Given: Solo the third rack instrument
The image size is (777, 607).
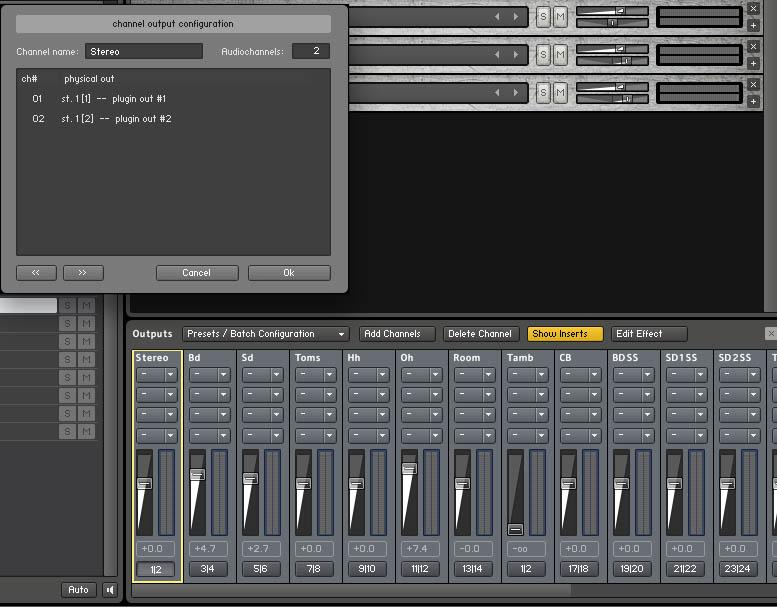Looking at the screenshot, I should (x=544, y=93).
